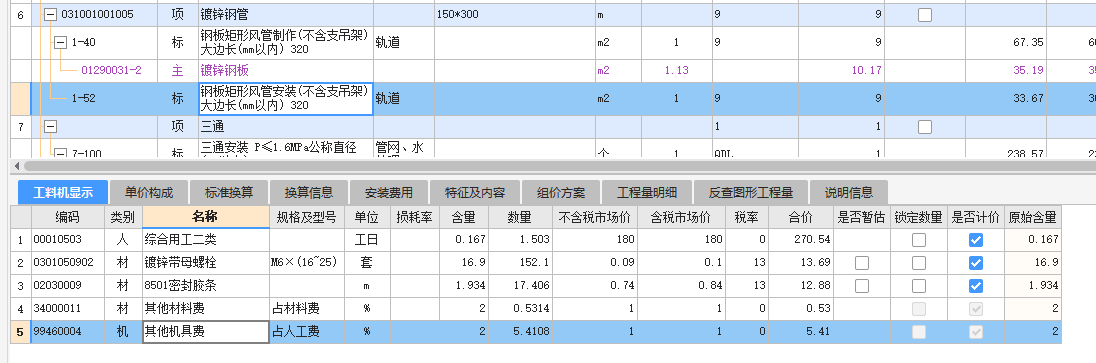Click the 税率 column header
The height and width of the screenshot is (363, 1096).
pos(747,217)
